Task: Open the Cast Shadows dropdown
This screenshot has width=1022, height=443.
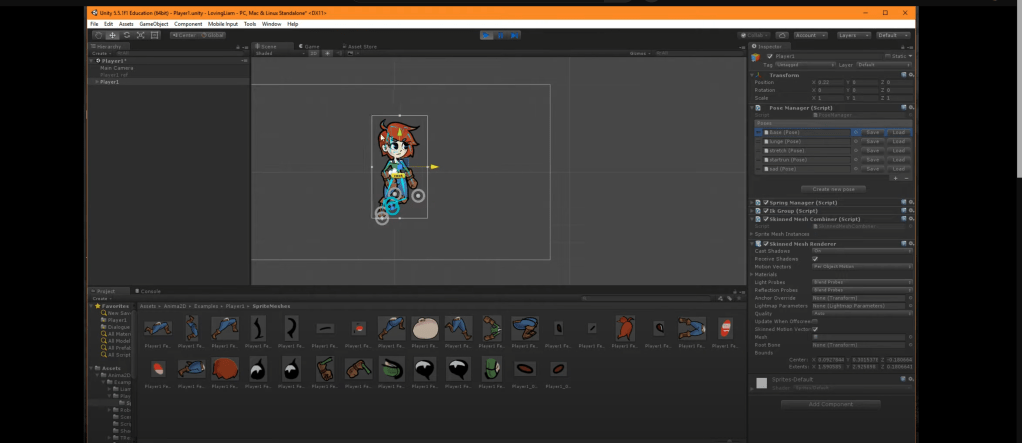Action: point(860,251)
